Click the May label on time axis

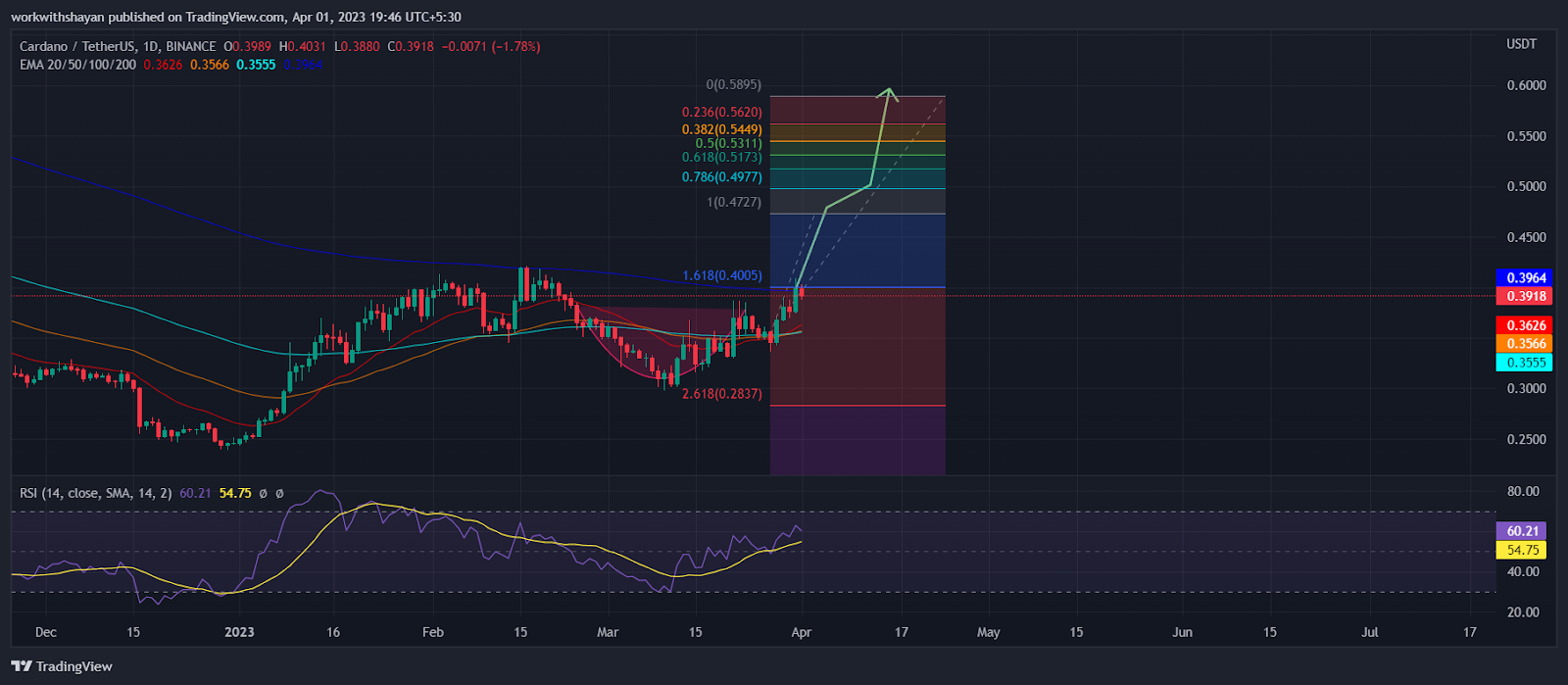click(988, 633)
